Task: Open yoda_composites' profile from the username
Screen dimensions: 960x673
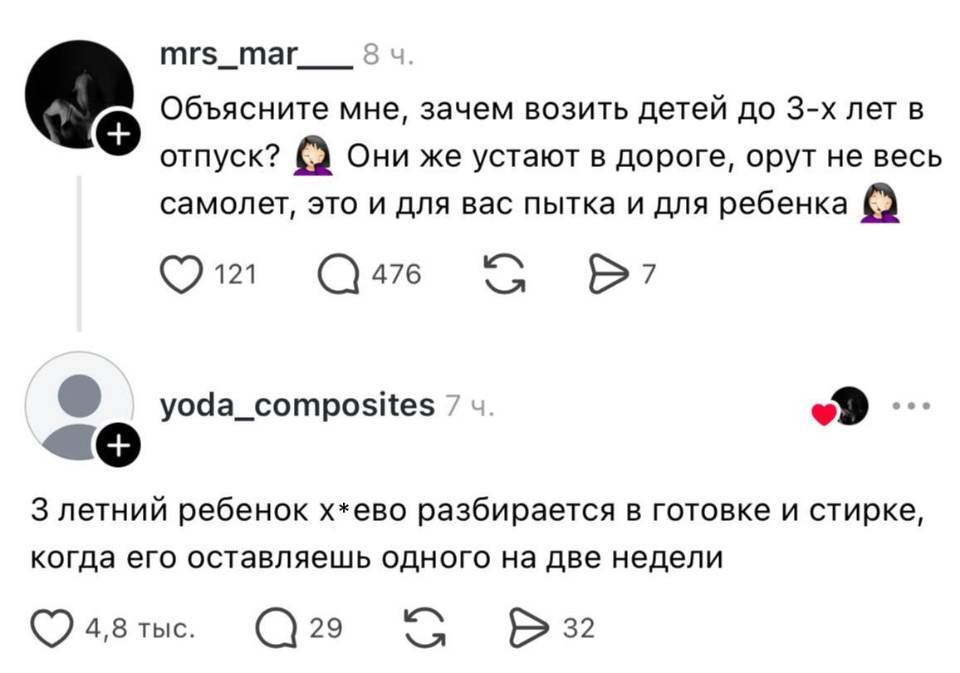Action: coord(300,404)
